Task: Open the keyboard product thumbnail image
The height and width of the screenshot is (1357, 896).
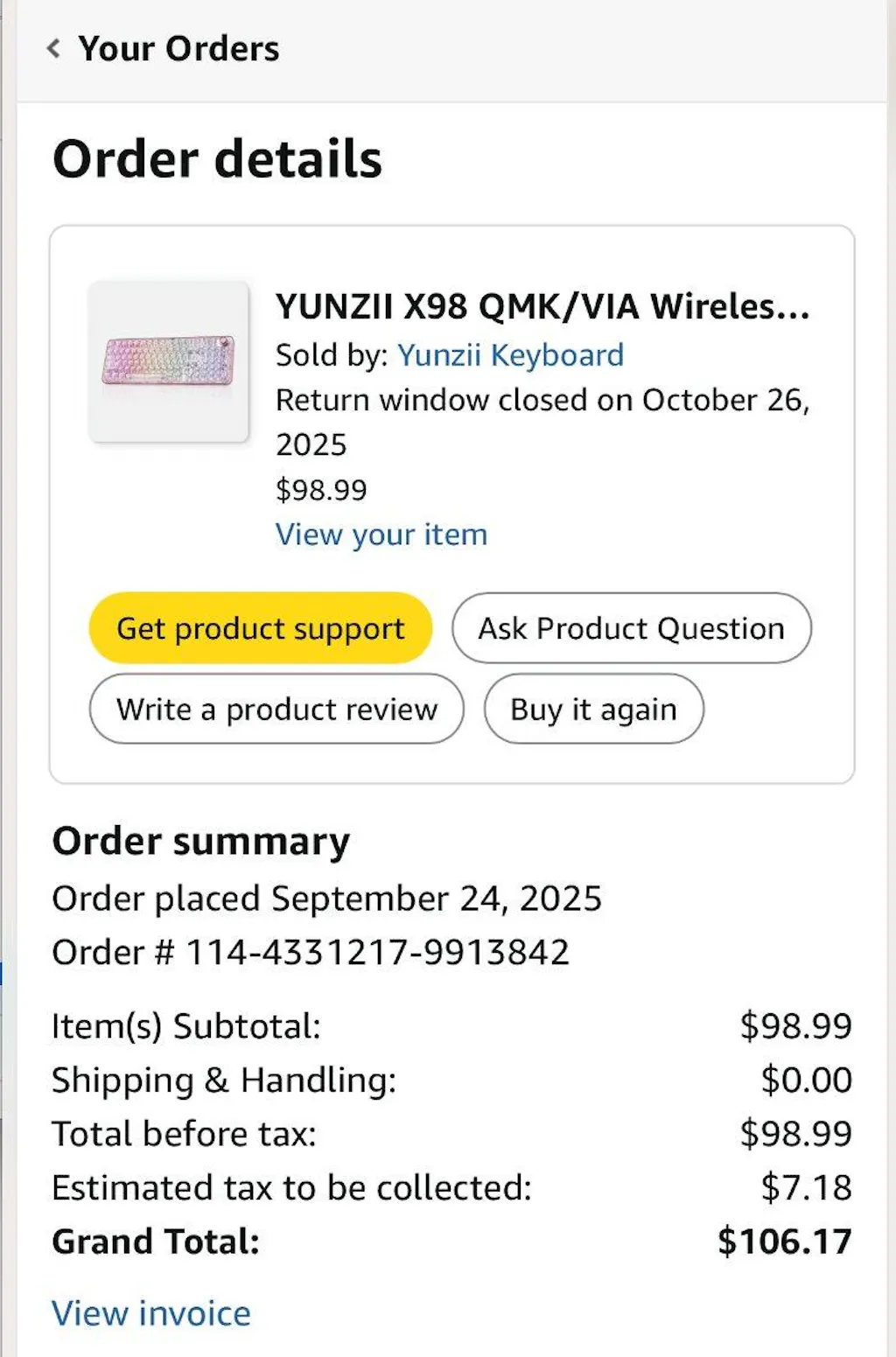Action: [x=169, y=360]
